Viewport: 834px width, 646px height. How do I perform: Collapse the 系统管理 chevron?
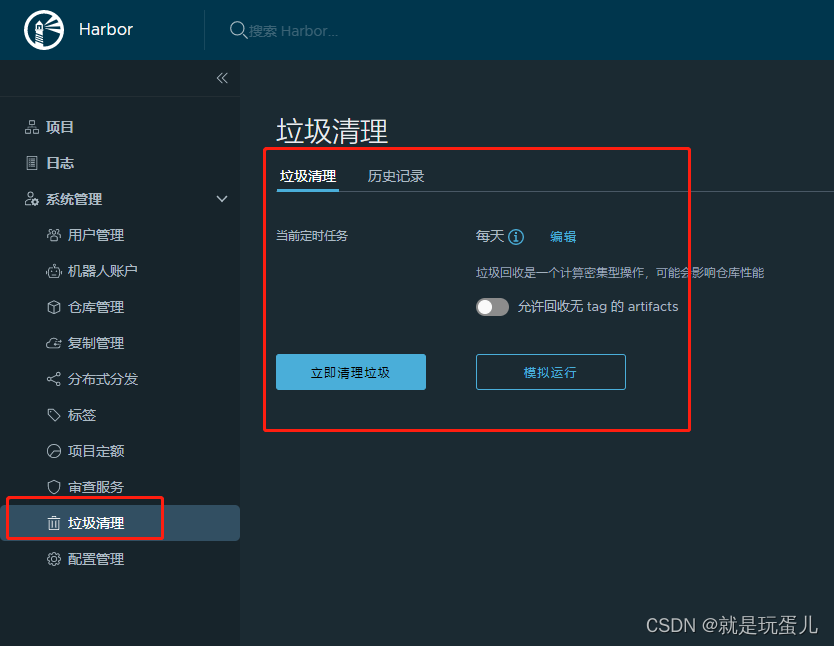[222, 199]
